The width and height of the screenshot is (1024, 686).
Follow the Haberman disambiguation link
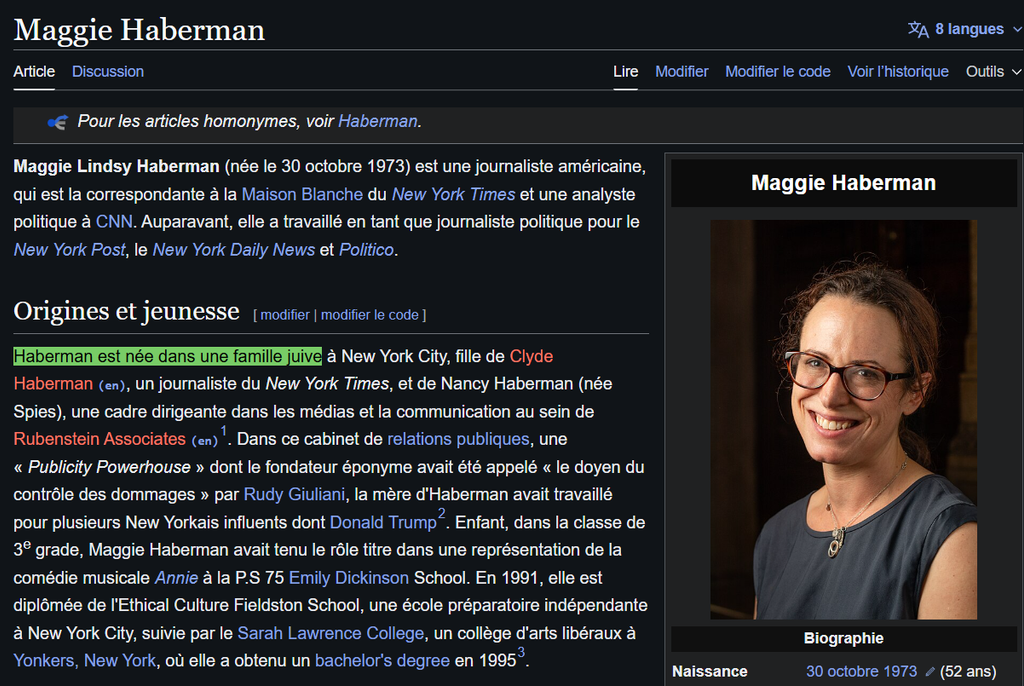[377, 121]
